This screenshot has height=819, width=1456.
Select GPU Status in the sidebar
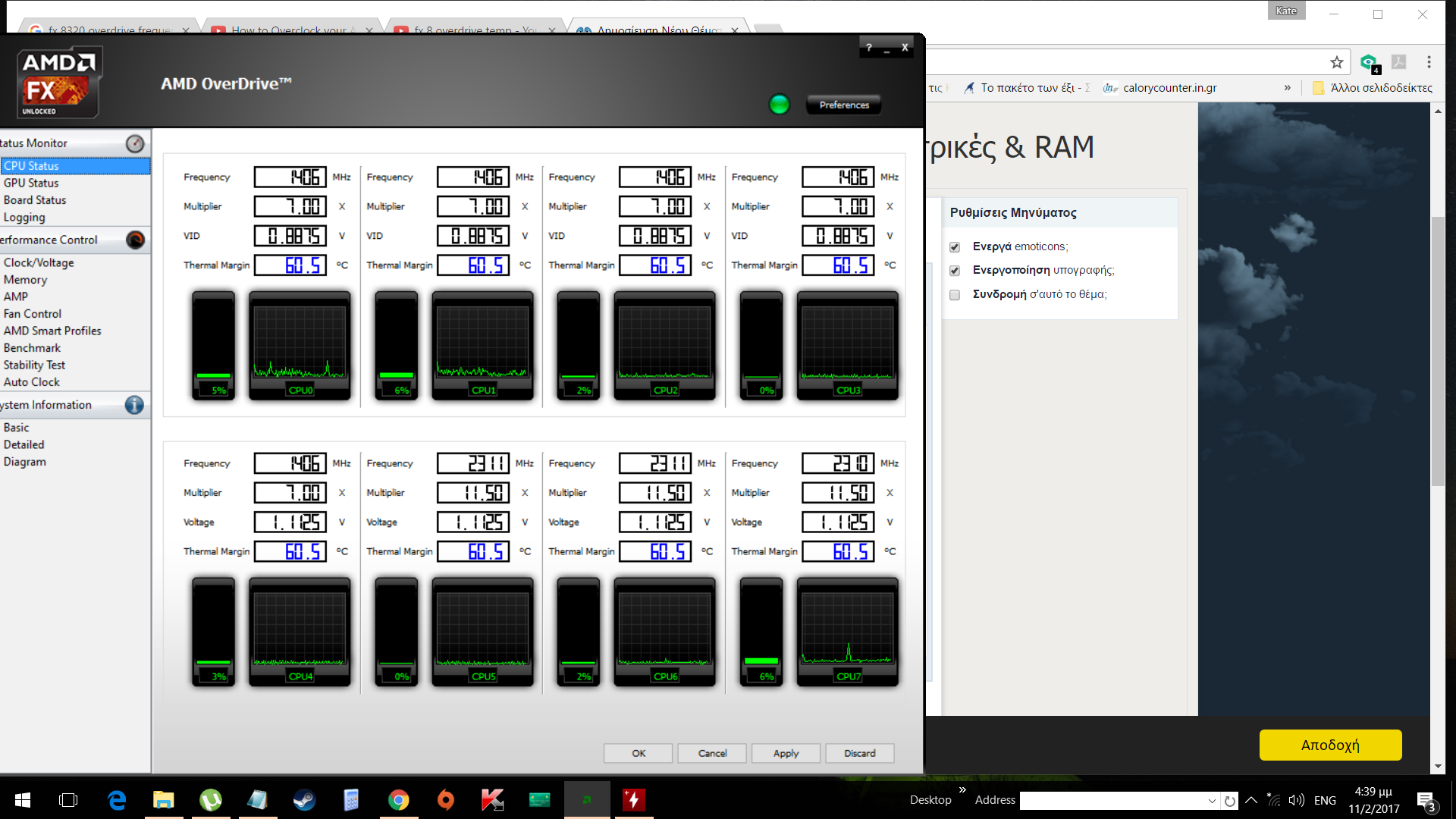pyautogui.click(x=31, y=184)
